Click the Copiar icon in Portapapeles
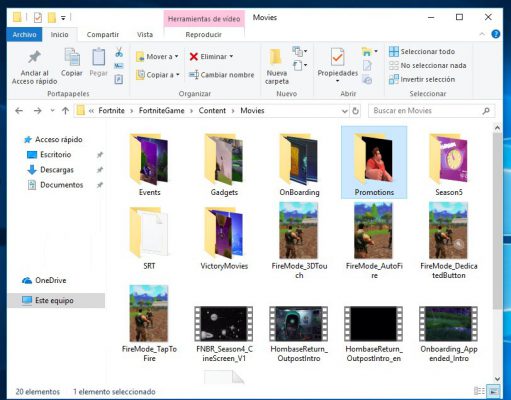 click(72, 57)
